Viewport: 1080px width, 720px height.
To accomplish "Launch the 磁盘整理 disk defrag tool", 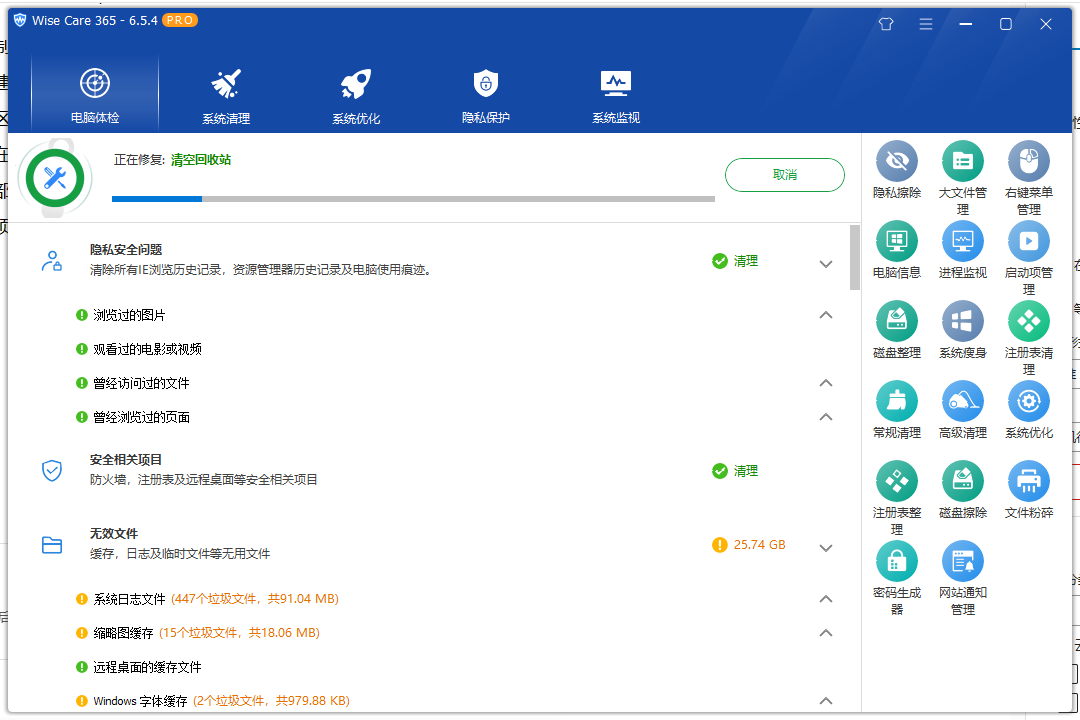I will click(896, 330).
